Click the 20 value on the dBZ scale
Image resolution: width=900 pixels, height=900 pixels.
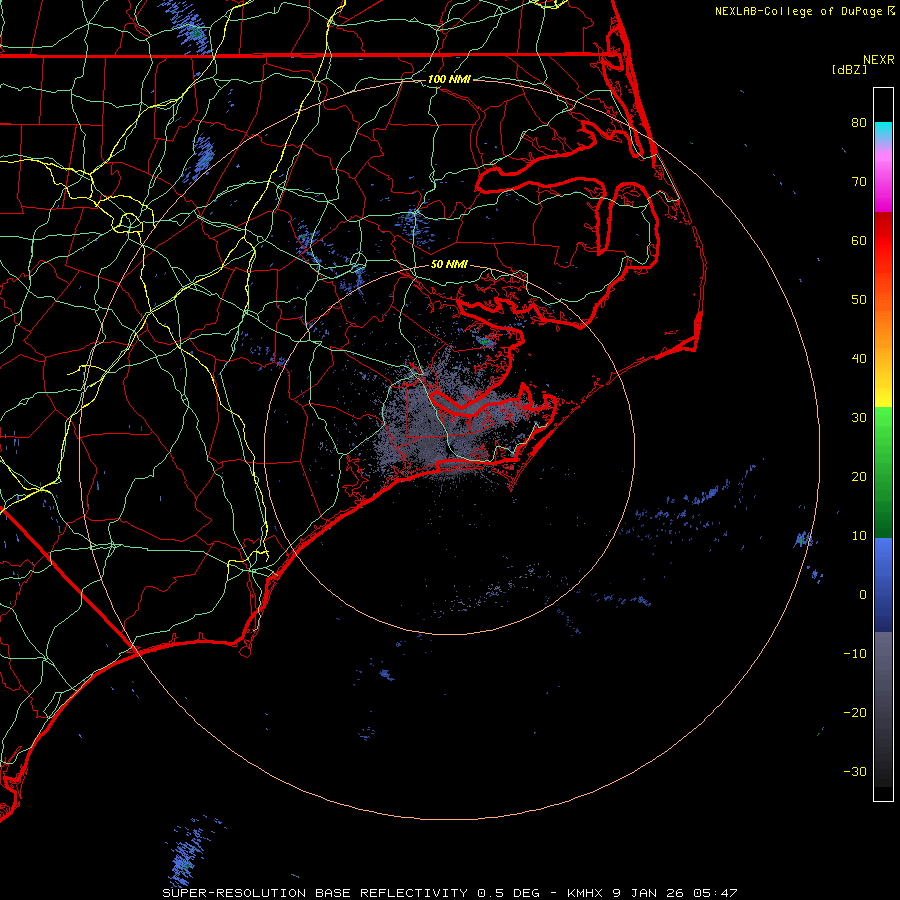(x=859, y=476)
